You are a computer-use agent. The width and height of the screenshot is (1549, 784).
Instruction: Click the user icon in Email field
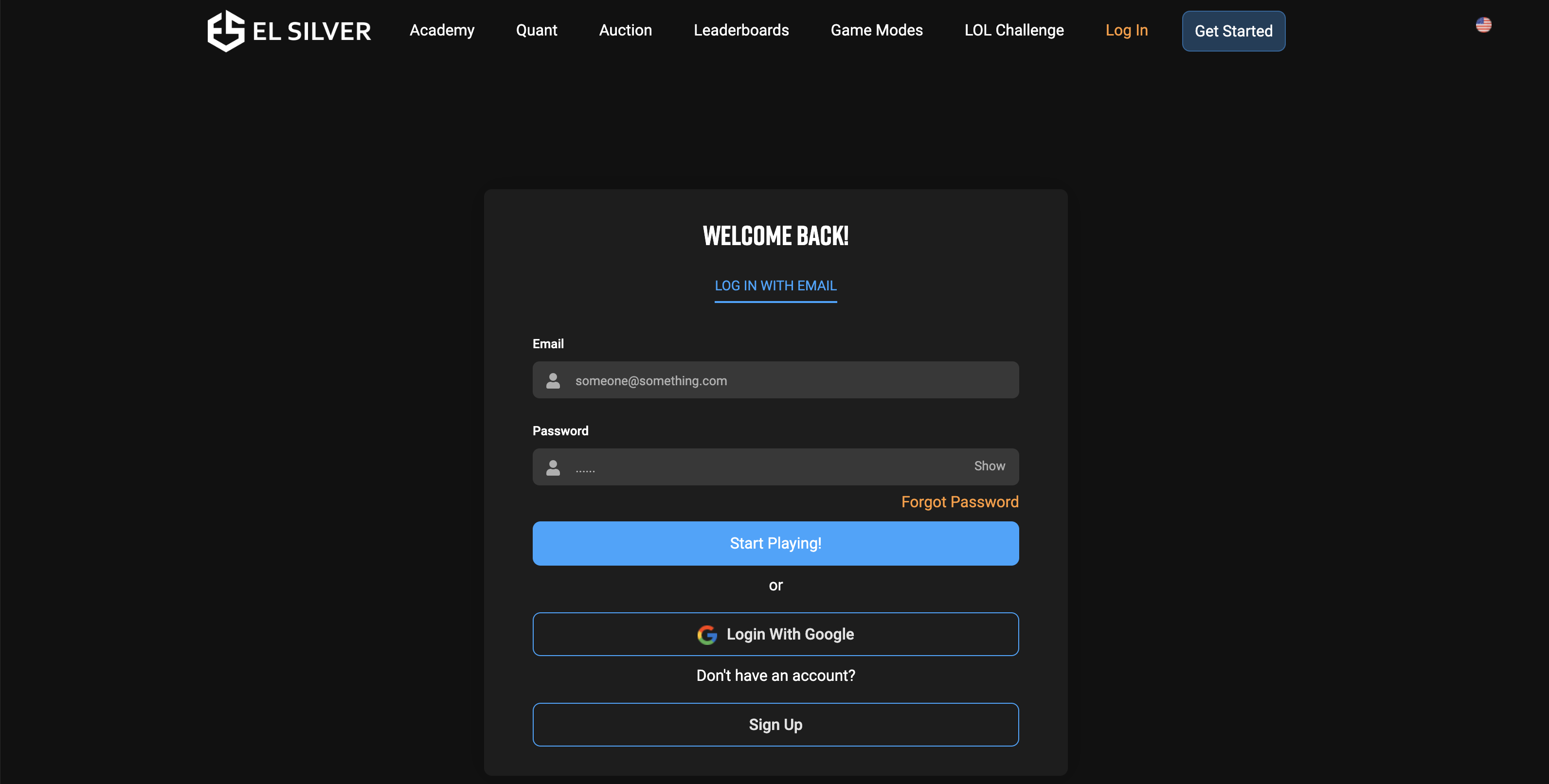553,381
